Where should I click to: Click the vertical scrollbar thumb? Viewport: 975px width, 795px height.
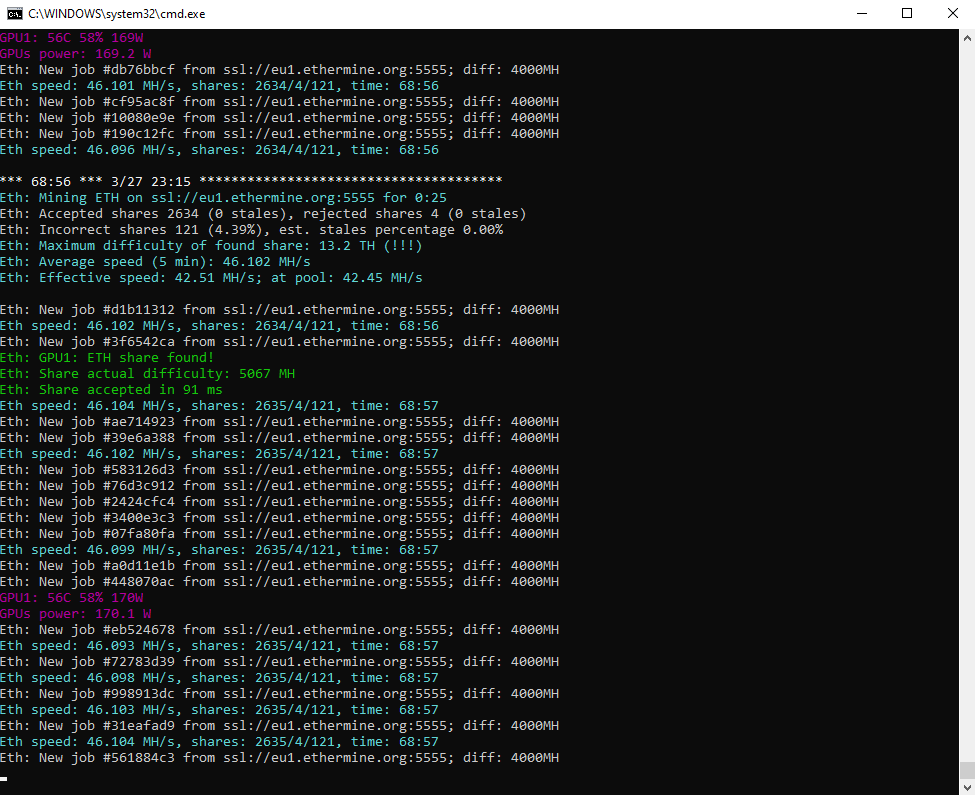tap(967, 770)
